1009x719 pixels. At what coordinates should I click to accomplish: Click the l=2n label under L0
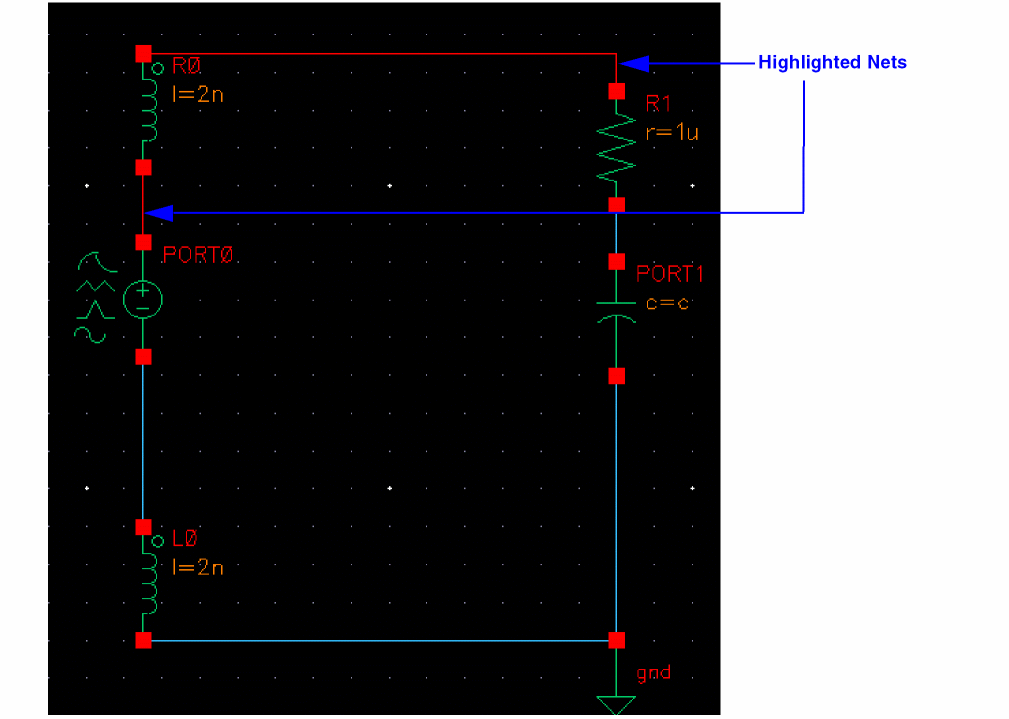coord(198,567)
